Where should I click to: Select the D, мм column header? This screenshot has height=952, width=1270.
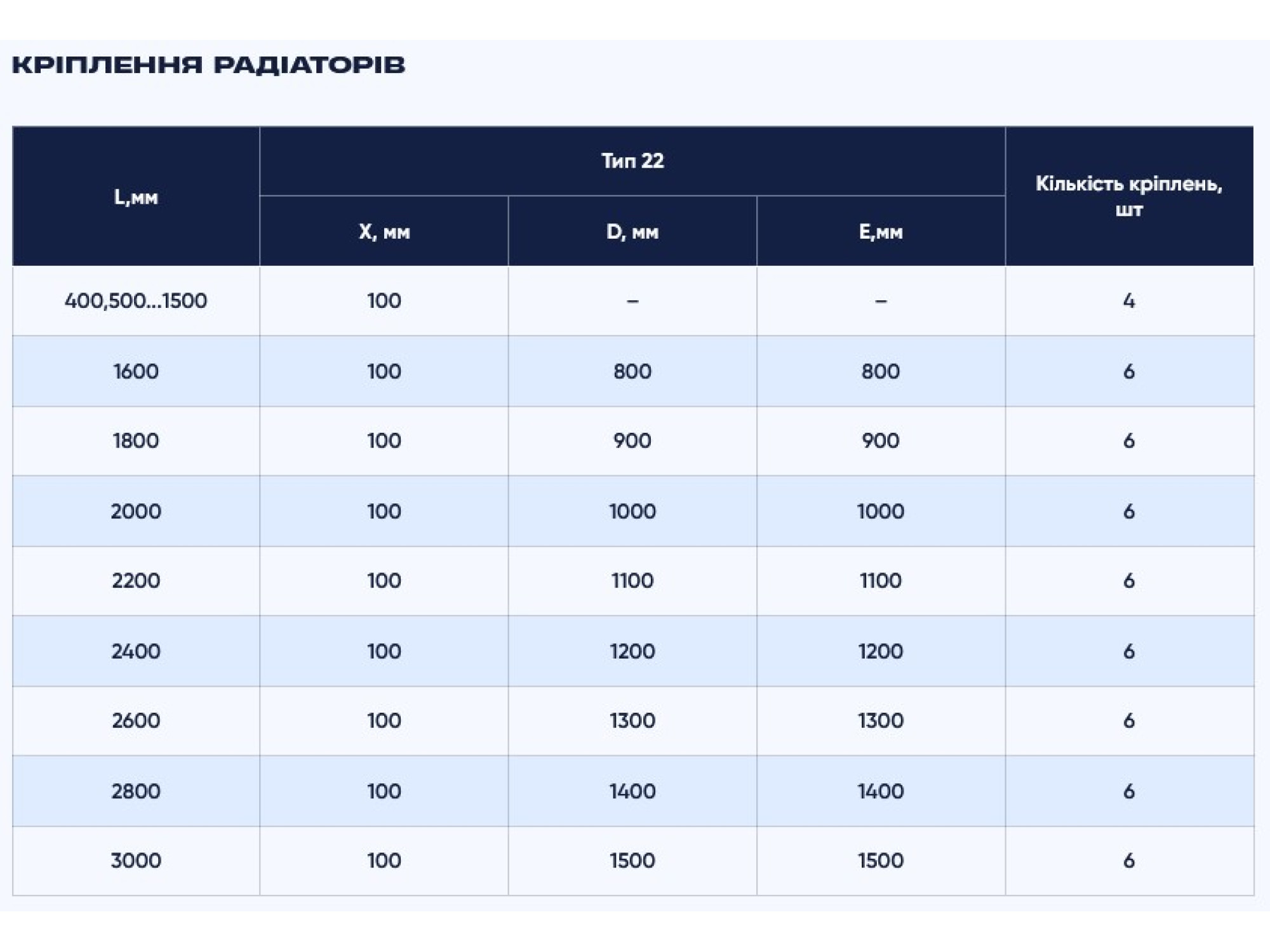coord(632,231)
